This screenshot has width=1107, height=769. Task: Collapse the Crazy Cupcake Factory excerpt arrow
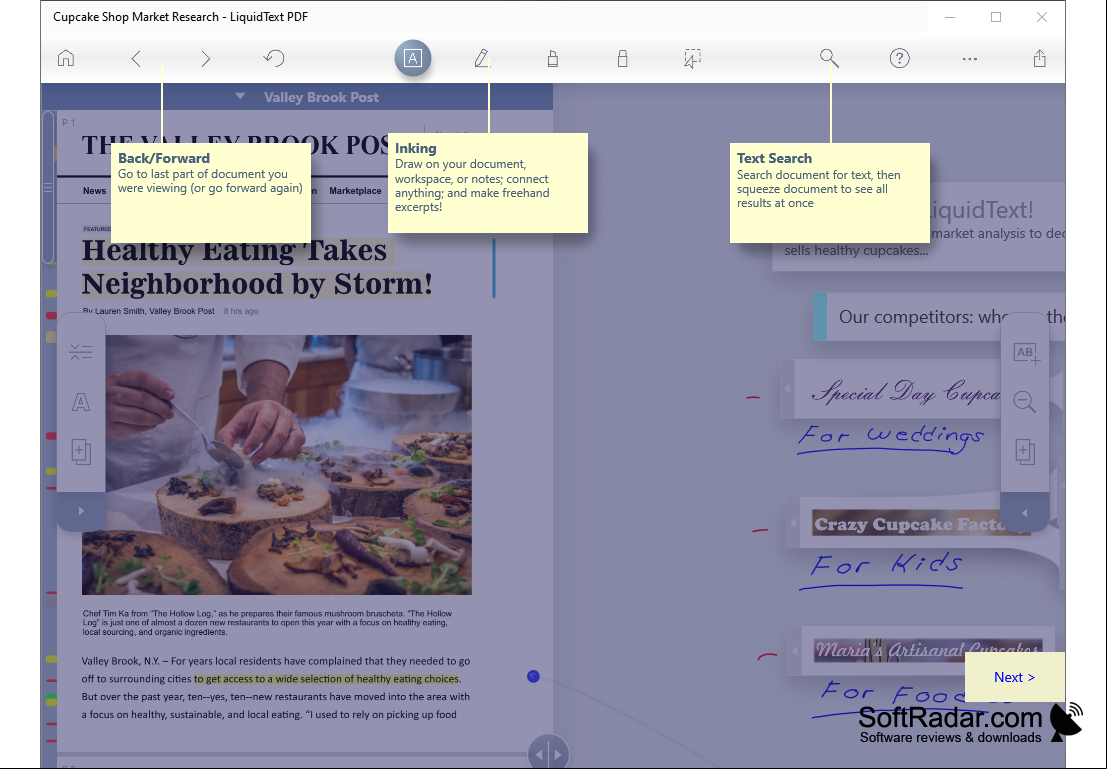(793, 523)
